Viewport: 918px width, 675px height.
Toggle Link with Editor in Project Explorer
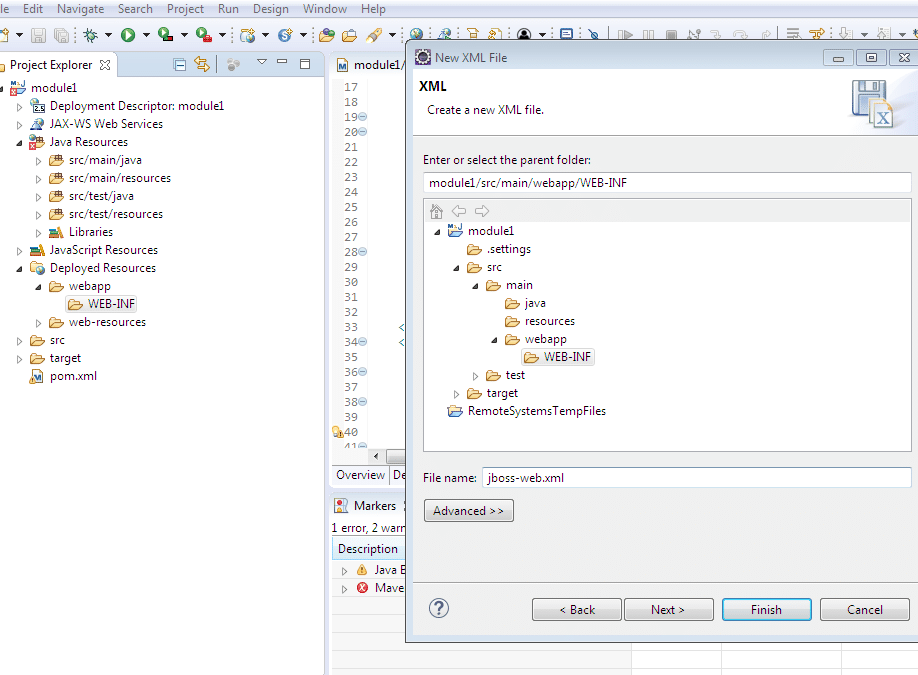(201, 65)
